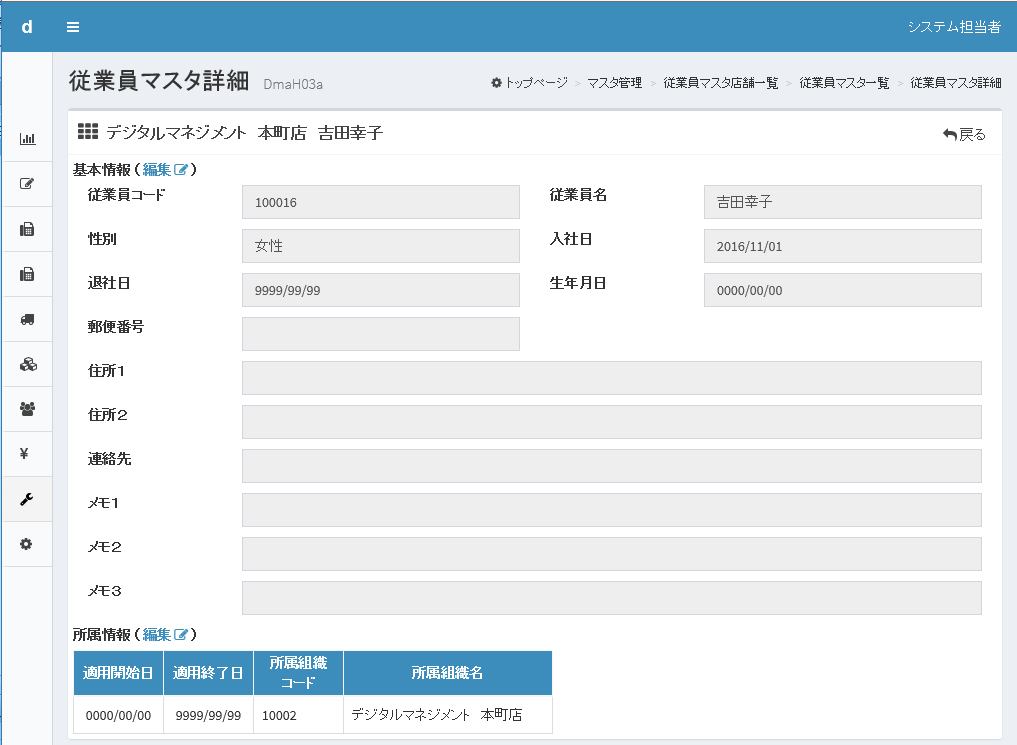Open the wrench master management icon
The width and height of the screenshot is (1017, 745).
point(27,499)
